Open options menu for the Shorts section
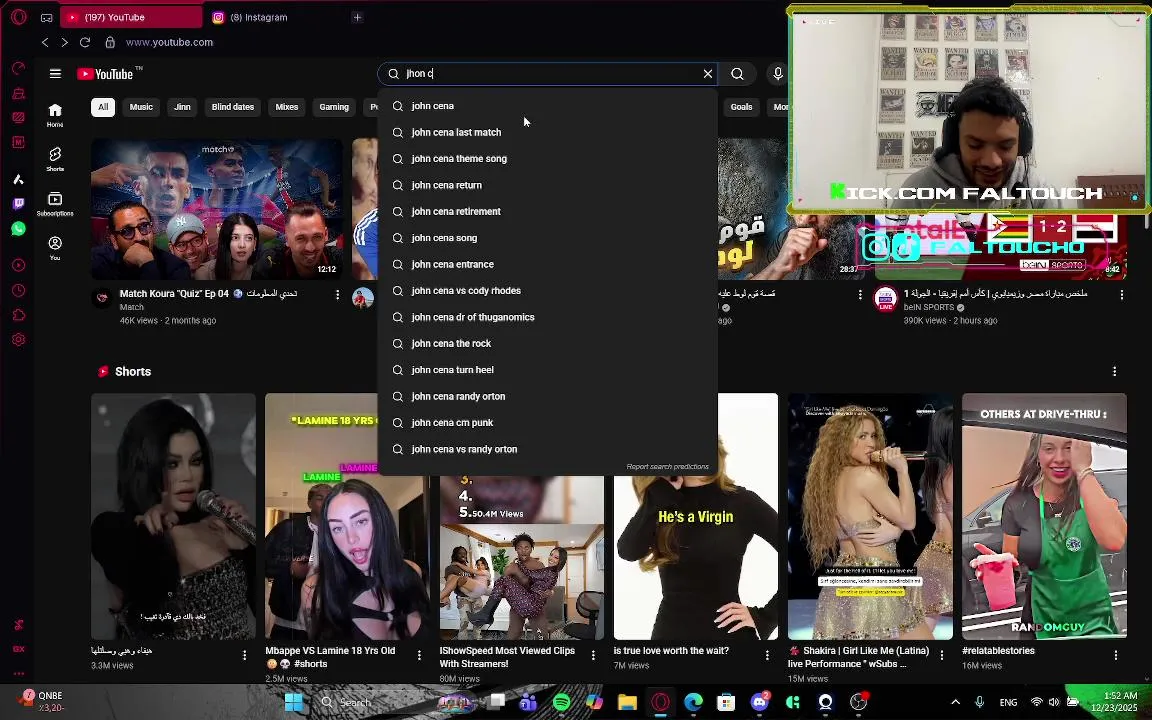1152x720 pixels. [x=1114, y=372]
